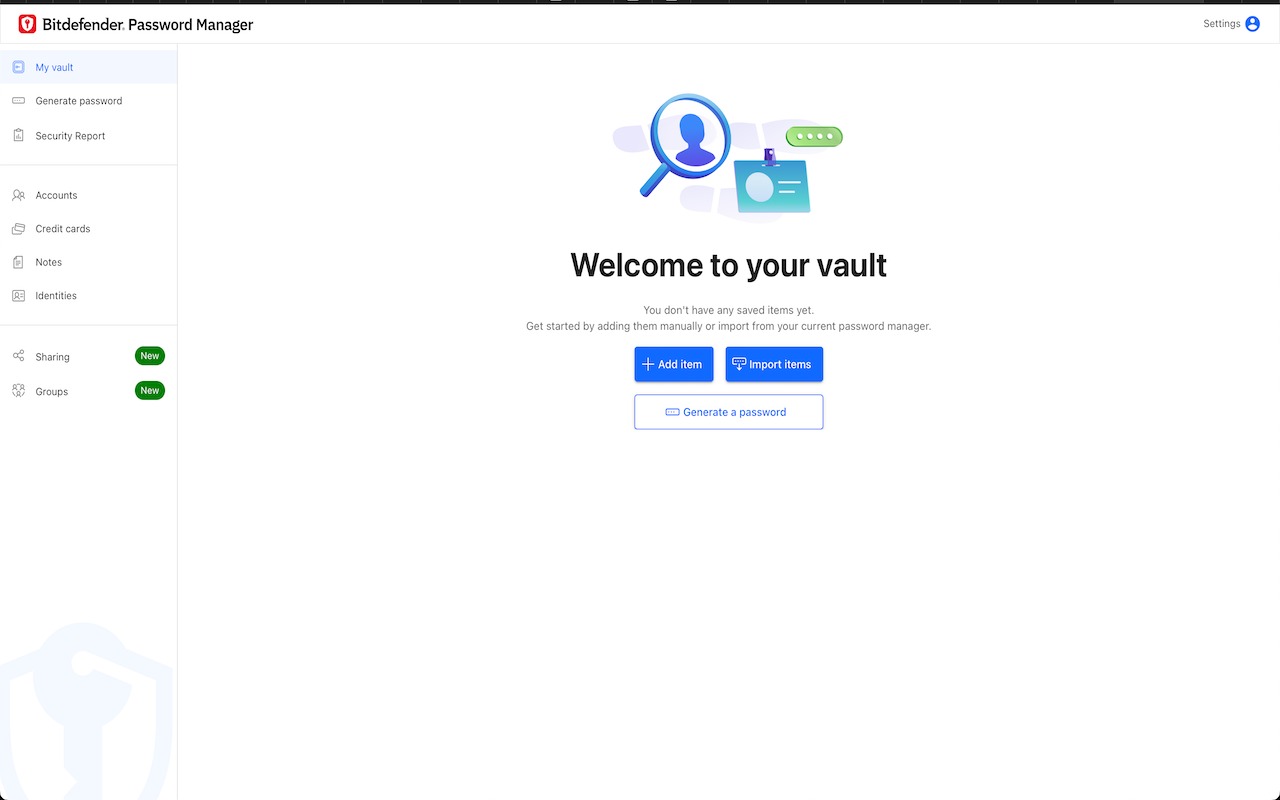Open the Settings link at top right
The image size is (1280, 800).
(1221, 24)
